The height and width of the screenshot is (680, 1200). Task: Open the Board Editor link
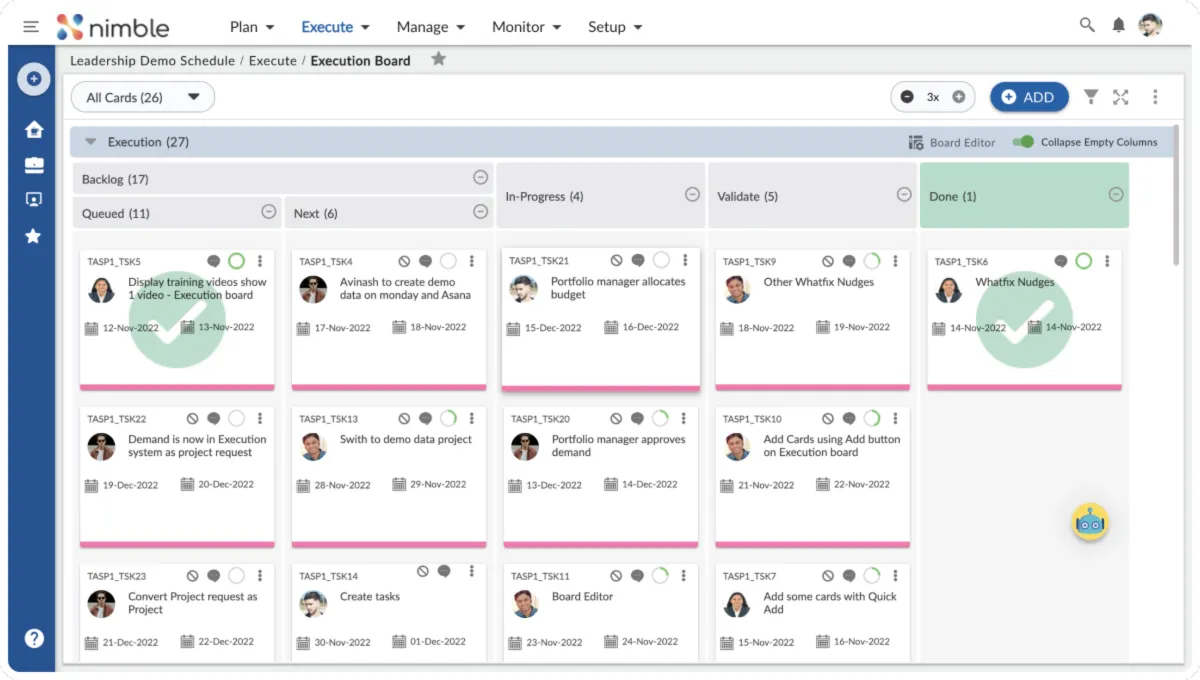coord(952,142)
